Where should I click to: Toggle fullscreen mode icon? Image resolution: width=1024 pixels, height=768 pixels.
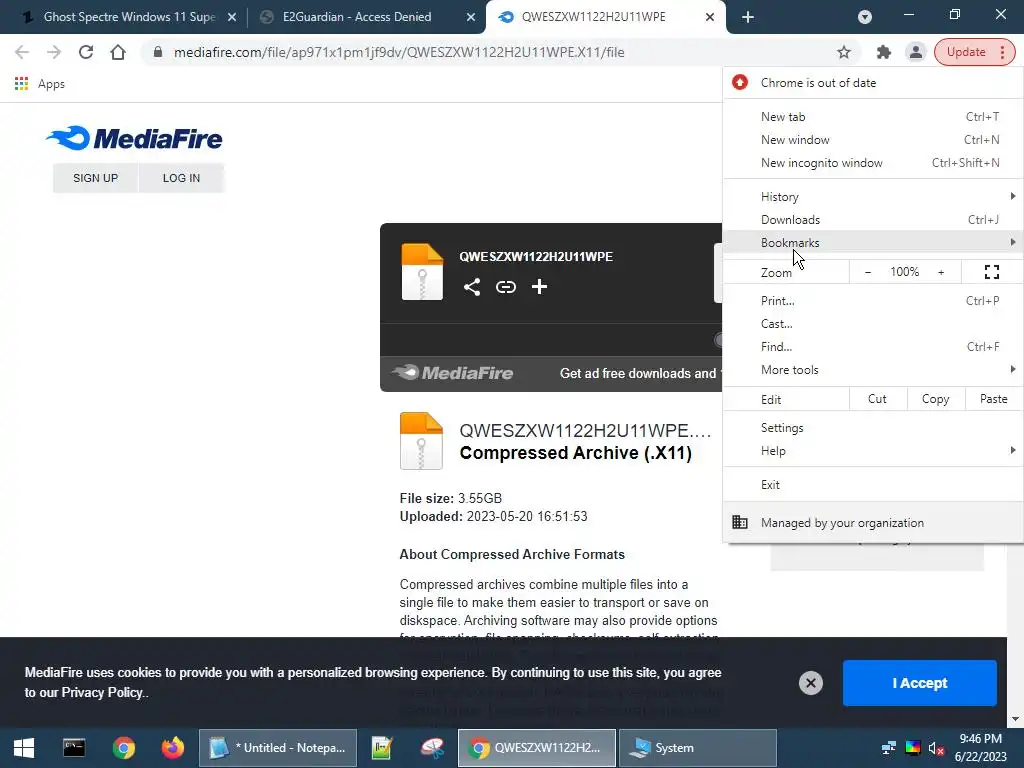(x=991, y=272)
